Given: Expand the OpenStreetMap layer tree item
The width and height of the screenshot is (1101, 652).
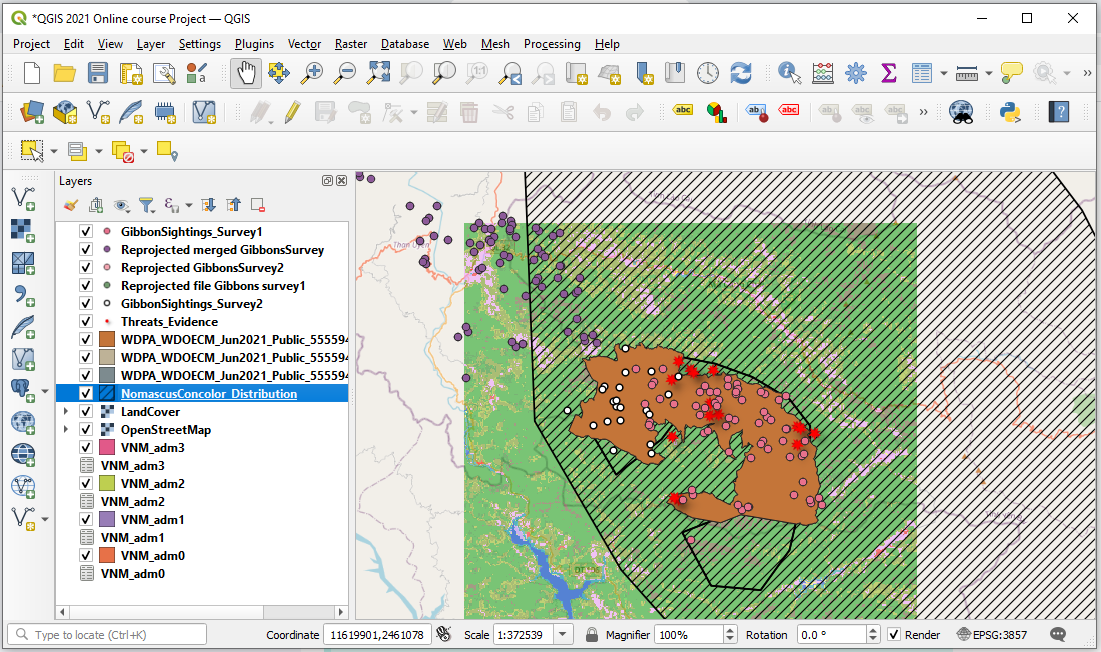Looking at the screenshot, I should 67,430.
